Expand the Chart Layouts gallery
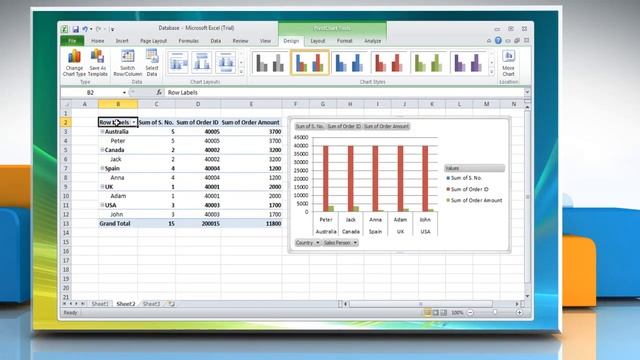 point(241,72)
